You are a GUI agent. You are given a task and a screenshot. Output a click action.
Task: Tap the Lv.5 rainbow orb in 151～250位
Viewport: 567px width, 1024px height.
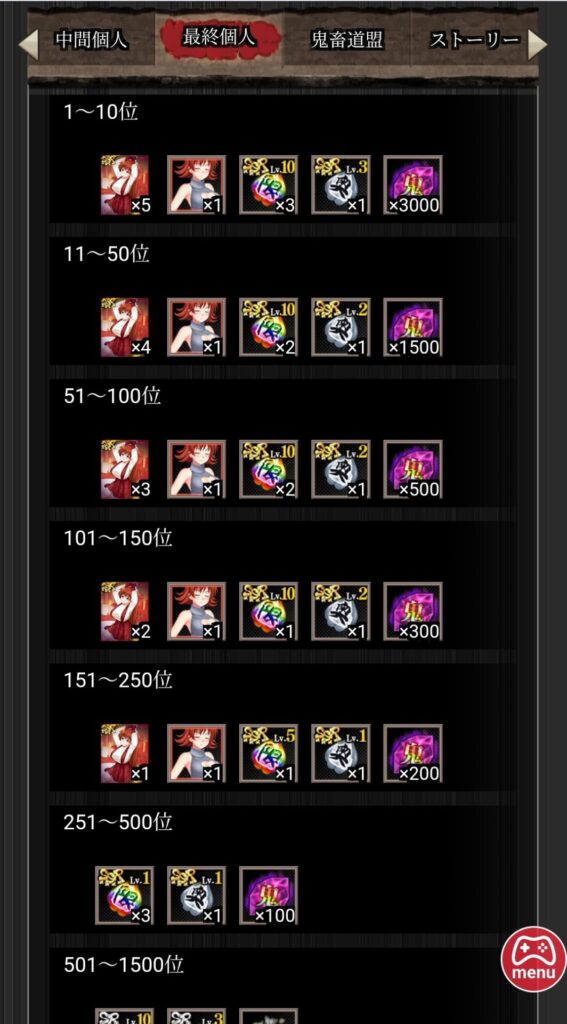[268, 754]
